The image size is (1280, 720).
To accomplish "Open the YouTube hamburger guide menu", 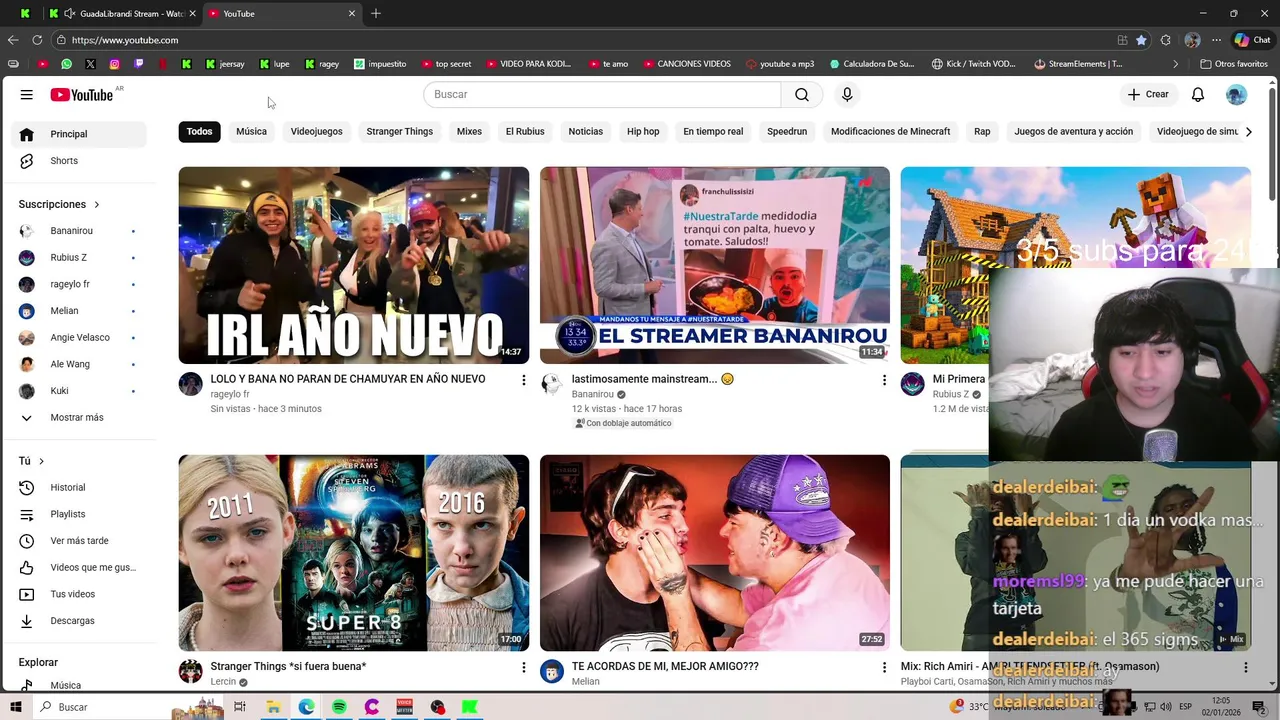I will [27, 94].
